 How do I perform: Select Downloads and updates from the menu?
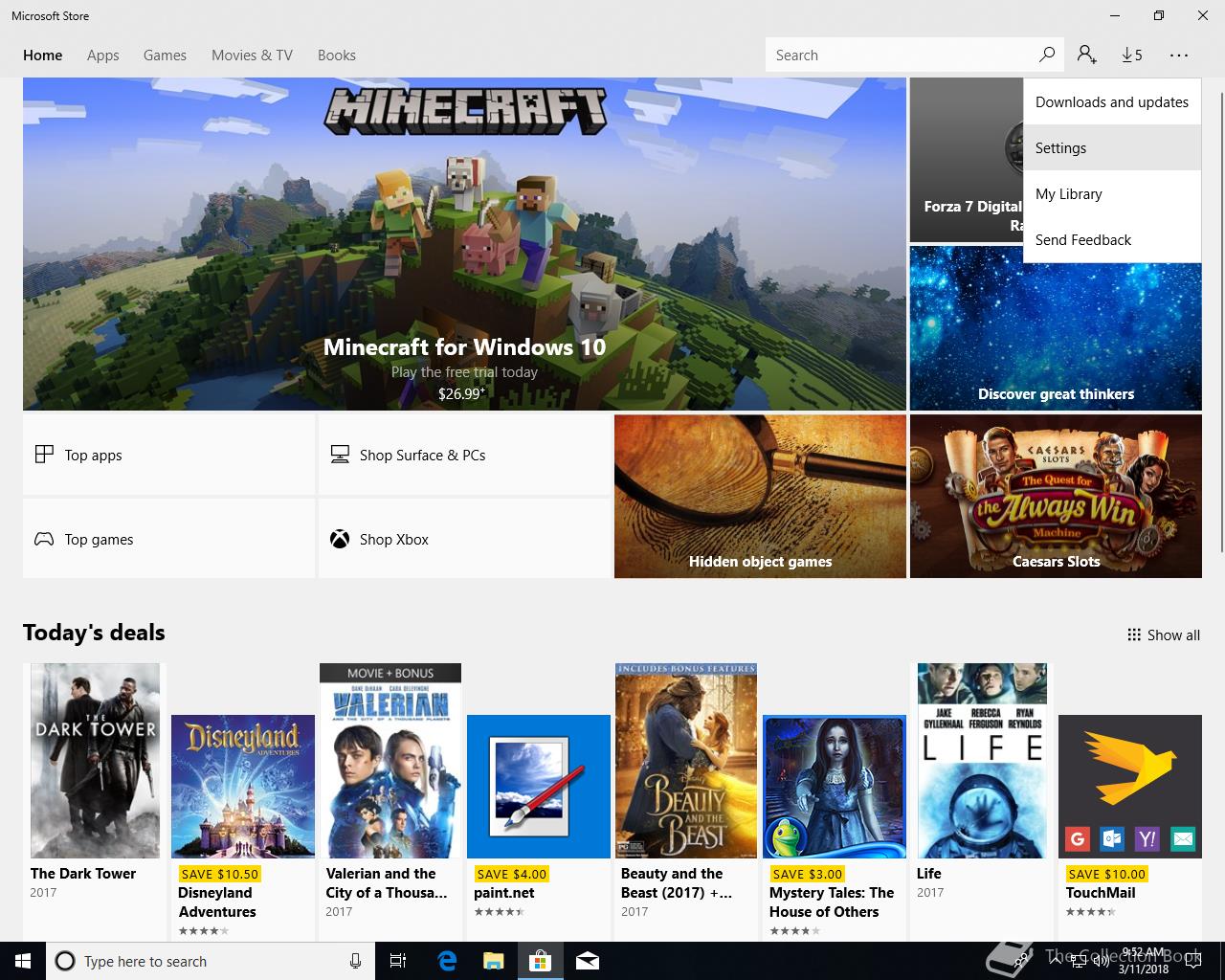pos(1112,101)
